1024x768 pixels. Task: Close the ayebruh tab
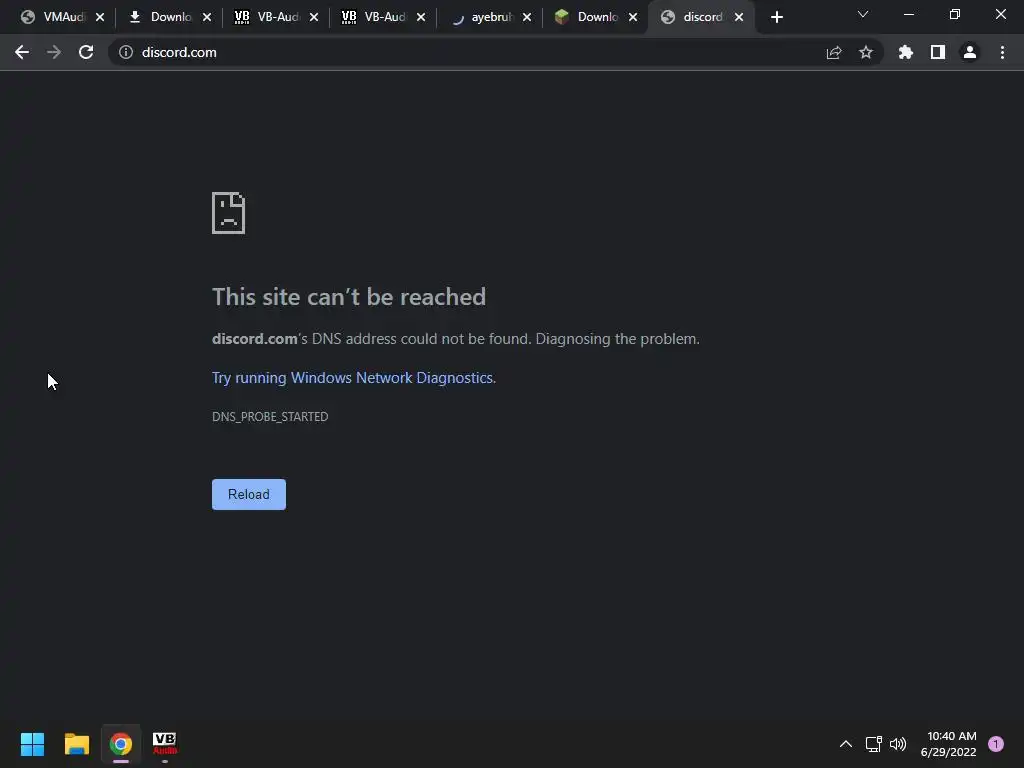[x=527, y=17]
